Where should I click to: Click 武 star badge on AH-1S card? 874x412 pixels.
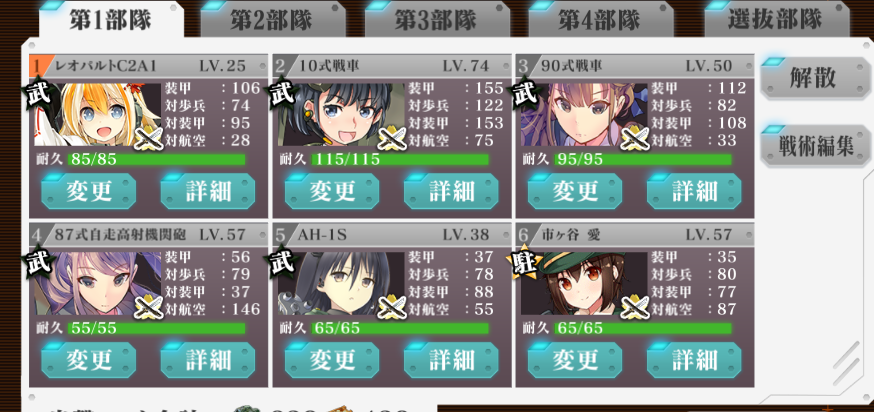pyautogui.click(x=282, y=263)
